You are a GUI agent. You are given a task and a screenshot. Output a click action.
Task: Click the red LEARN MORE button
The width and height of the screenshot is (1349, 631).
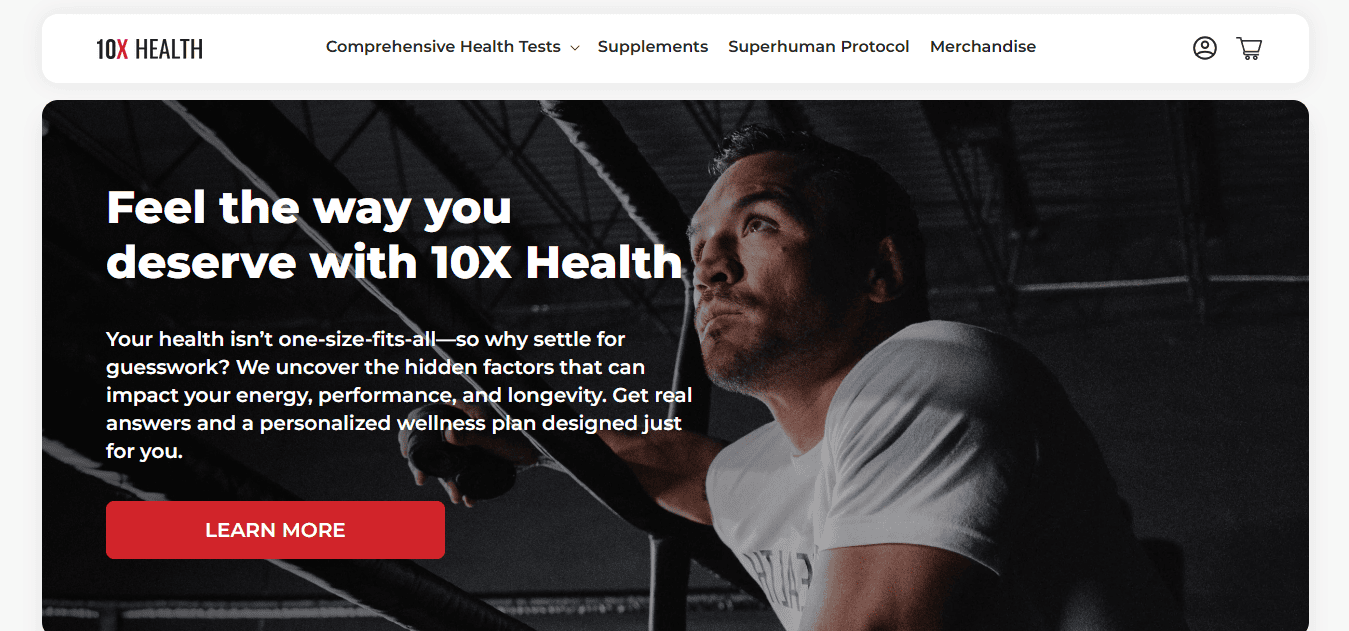tap(275, 530)
